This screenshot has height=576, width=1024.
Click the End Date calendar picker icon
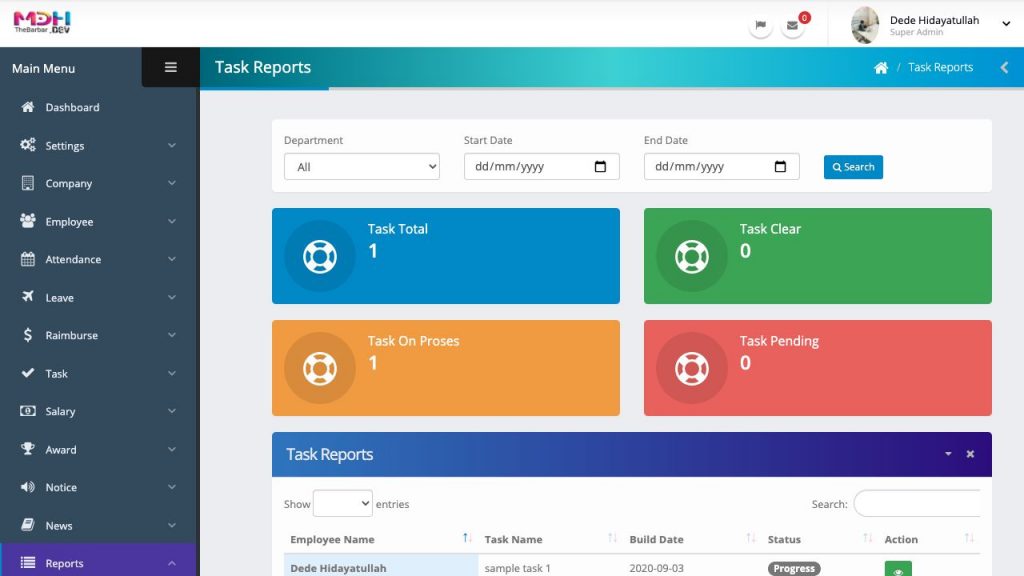(780, 167)
